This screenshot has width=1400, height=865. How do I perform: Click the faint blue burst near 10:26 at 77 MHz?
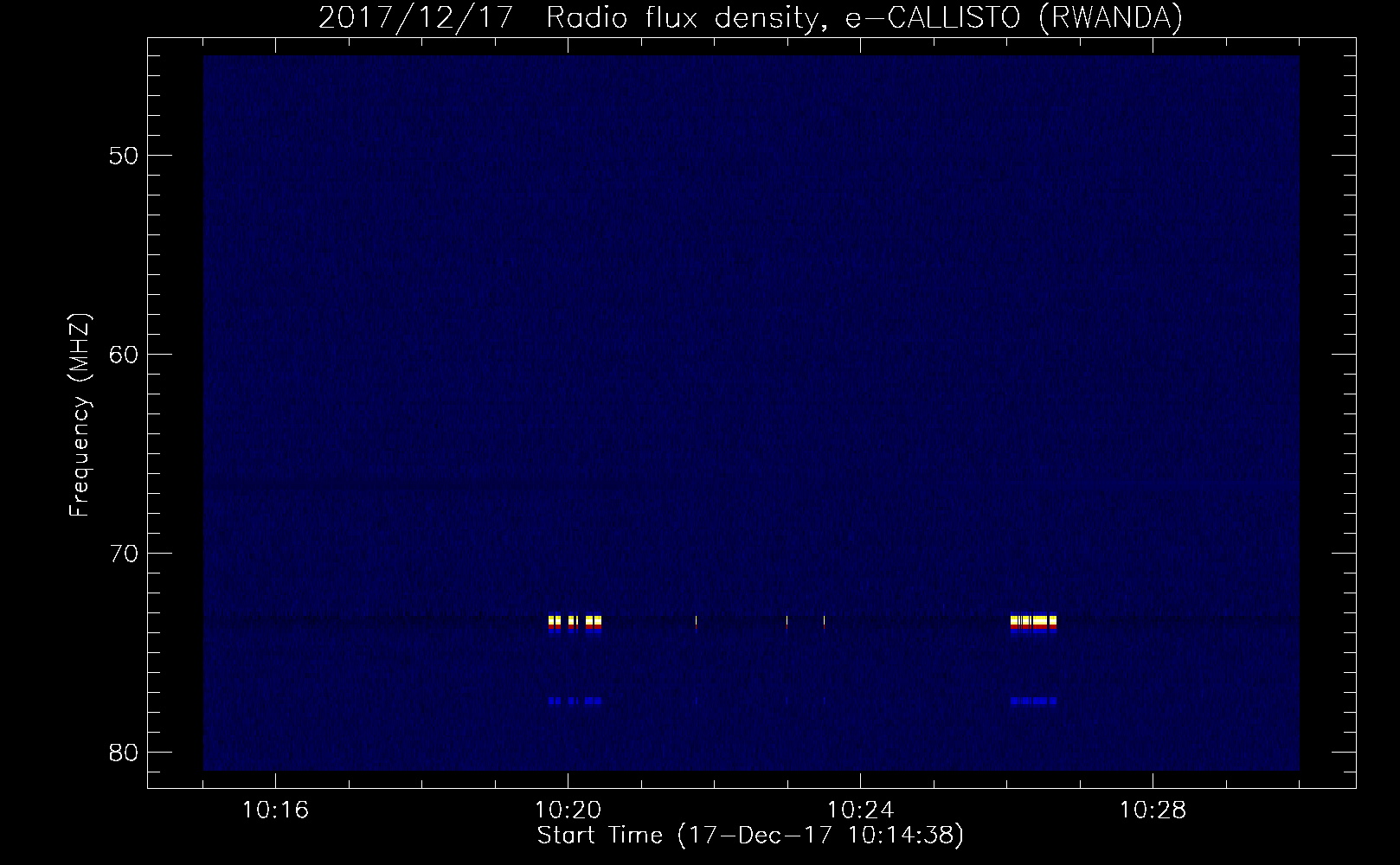tap(1033, 701)
